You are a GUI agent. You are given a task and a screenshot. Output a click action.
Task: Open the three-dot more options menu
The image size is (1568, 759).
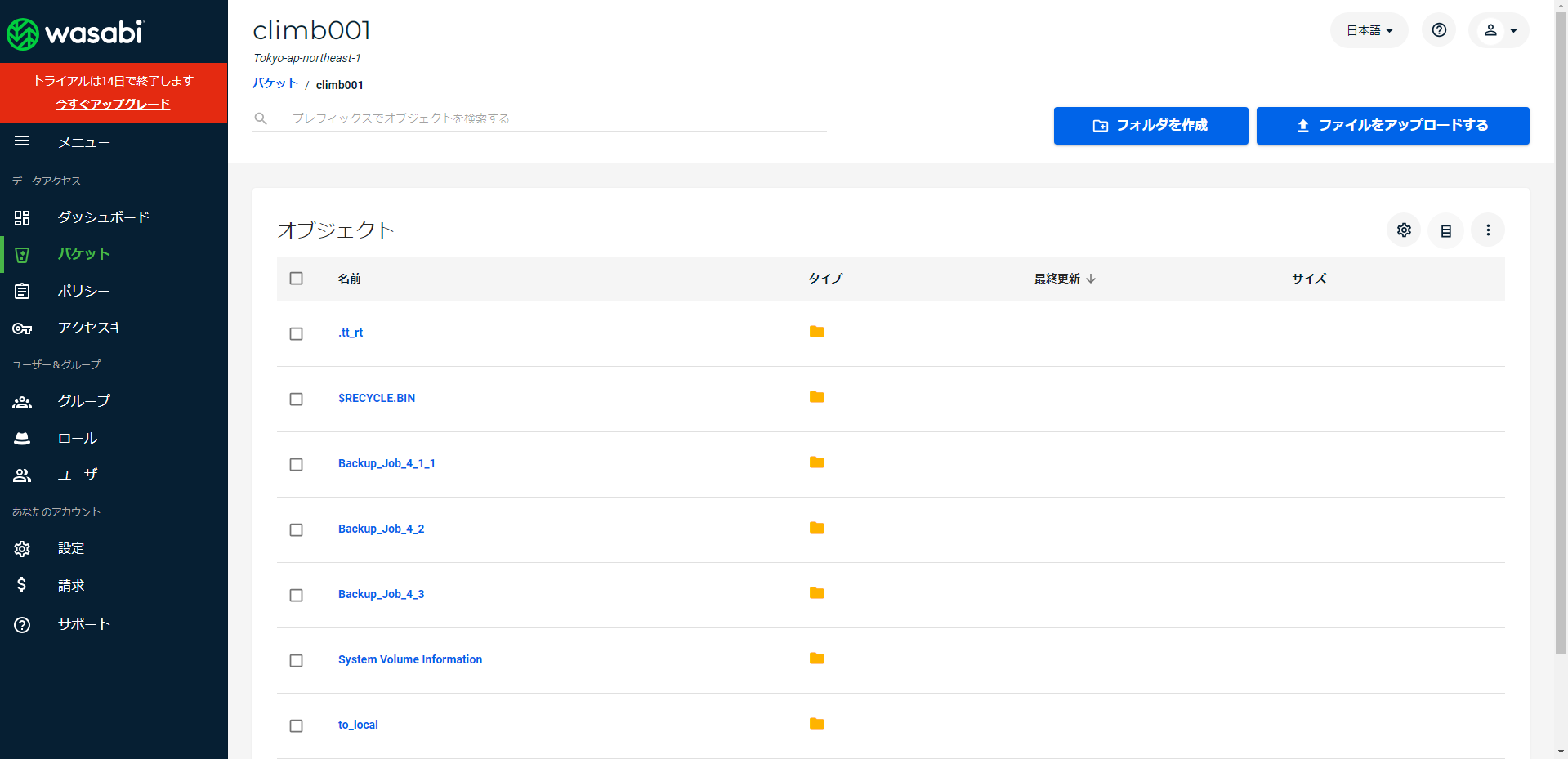(1488, 230)
